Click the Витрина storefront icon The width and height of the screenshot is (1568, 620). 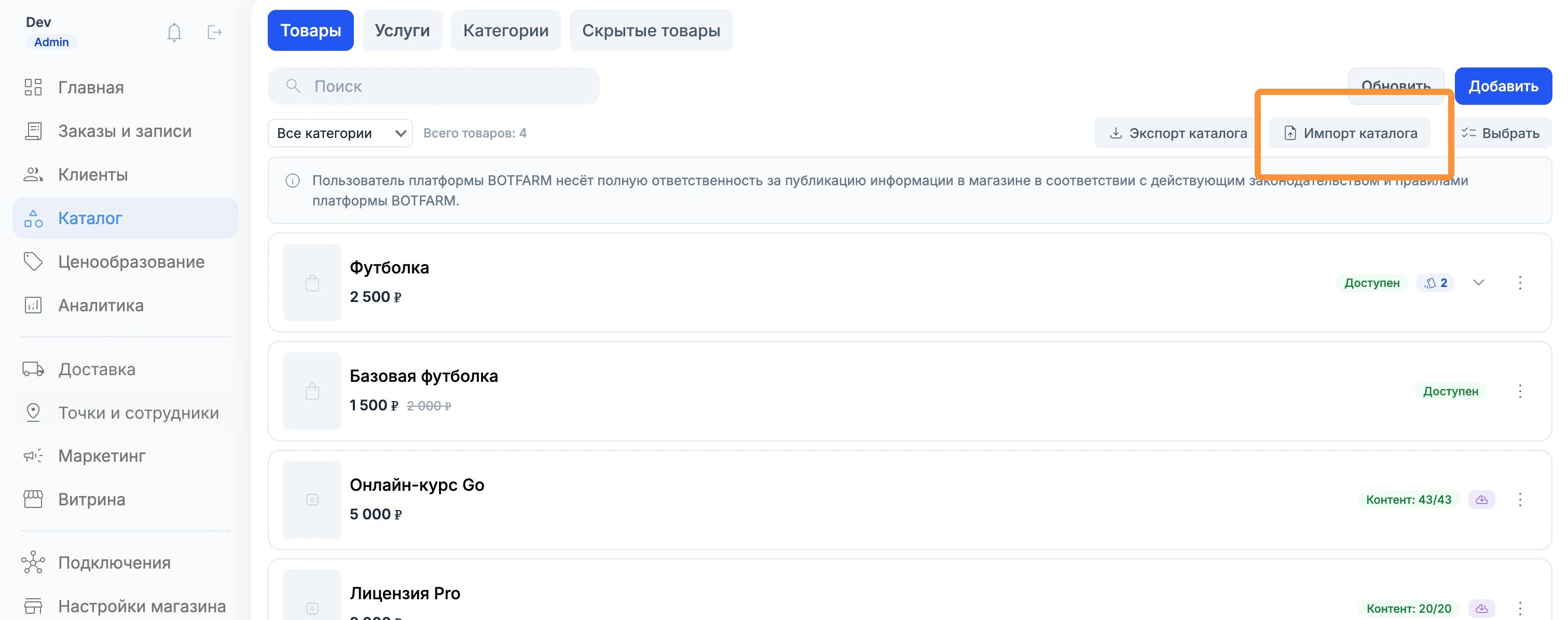pos(33,499)
